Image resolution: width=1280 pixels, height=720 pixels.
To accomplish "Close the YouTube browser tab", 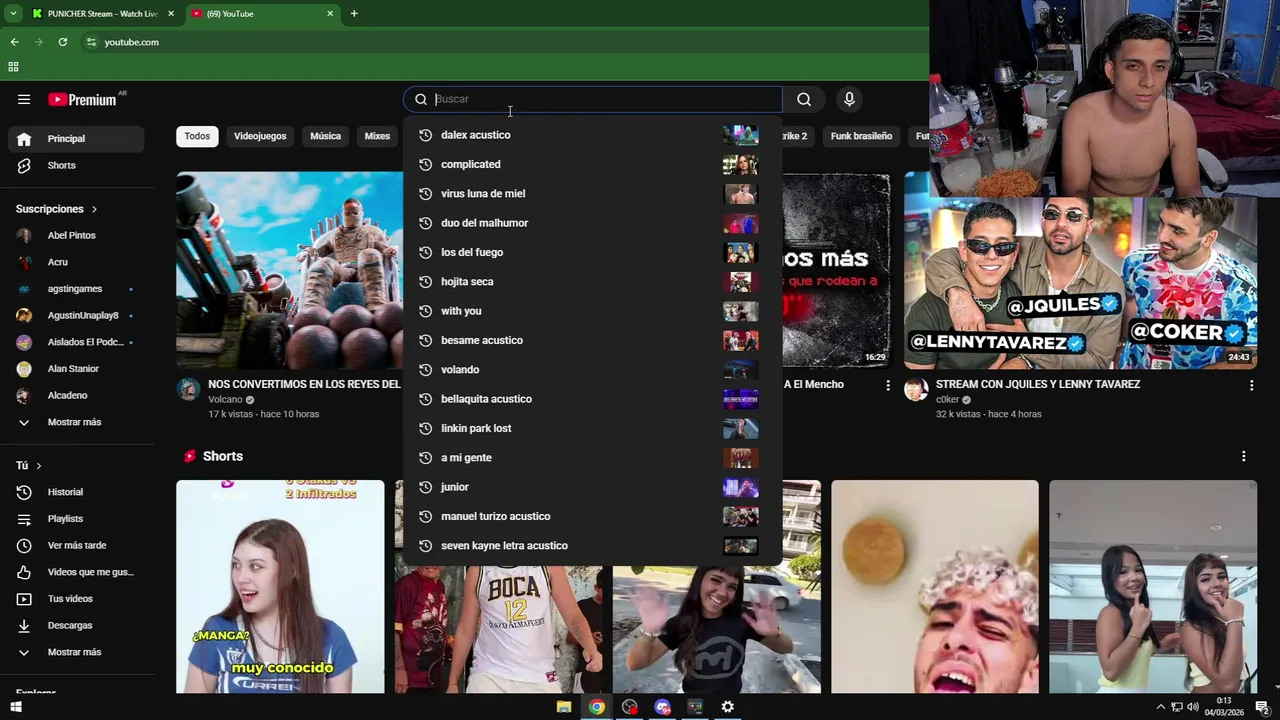I will [330, 14].
